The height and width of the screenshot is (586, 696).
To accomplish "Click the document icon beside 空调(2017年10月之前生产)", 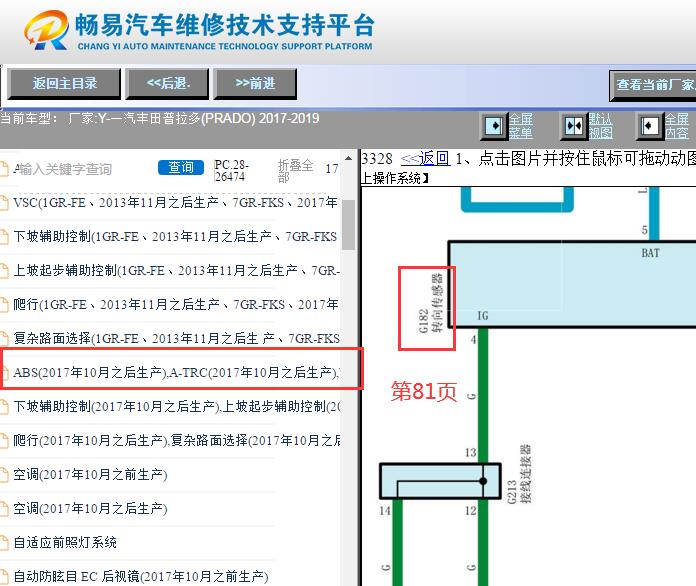I will tap(4, 475).
